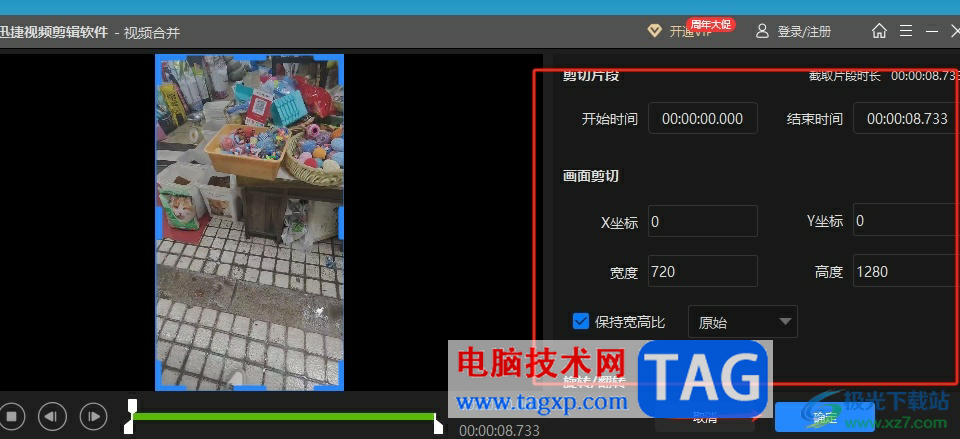Click the 取消 cancel button
The height and width of the screenshot is (439, 960).
(x=705, y=418)
